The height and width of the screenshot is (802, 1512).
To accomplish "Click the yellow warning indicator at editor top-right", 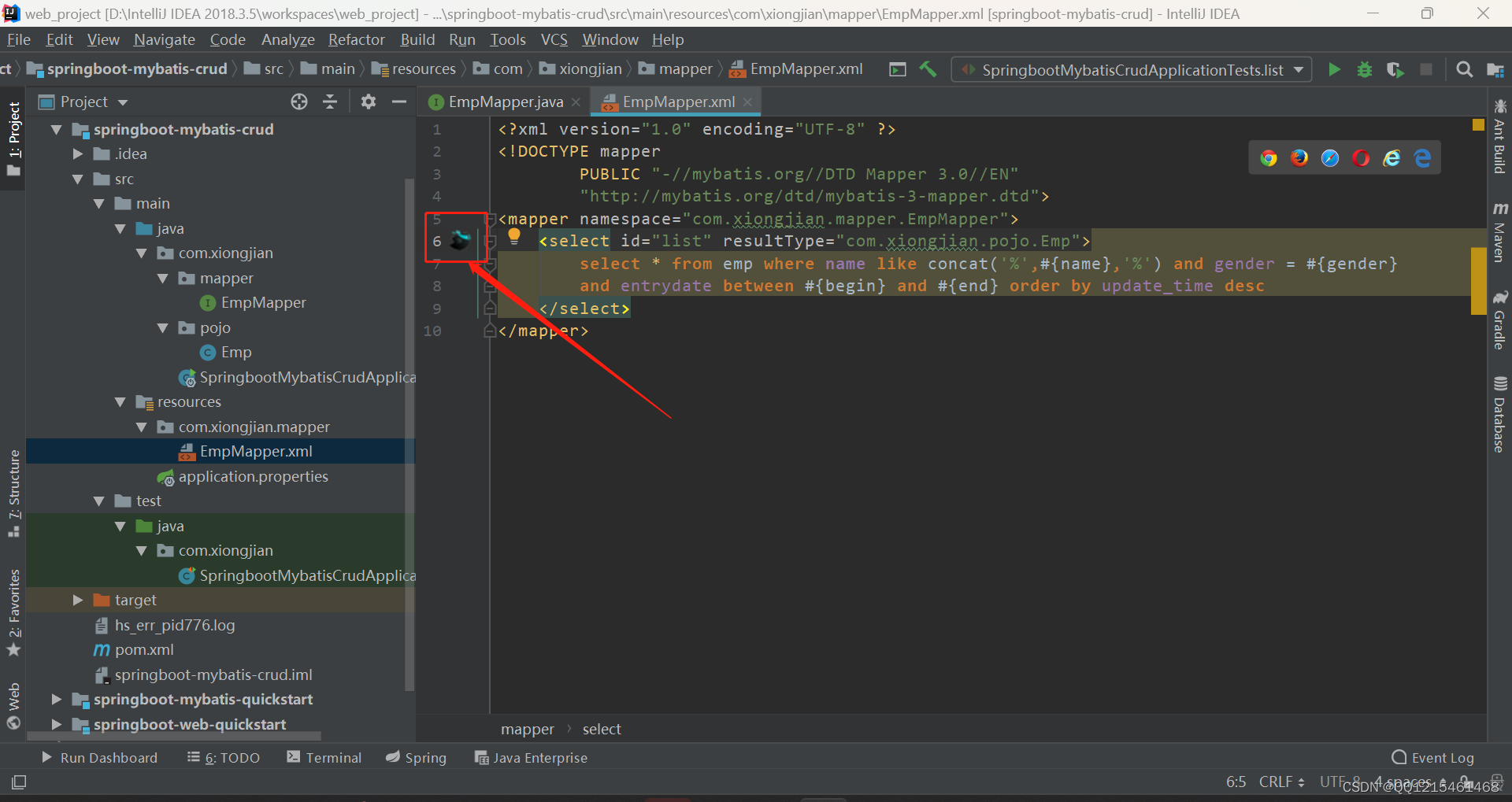I will 1478,124.
